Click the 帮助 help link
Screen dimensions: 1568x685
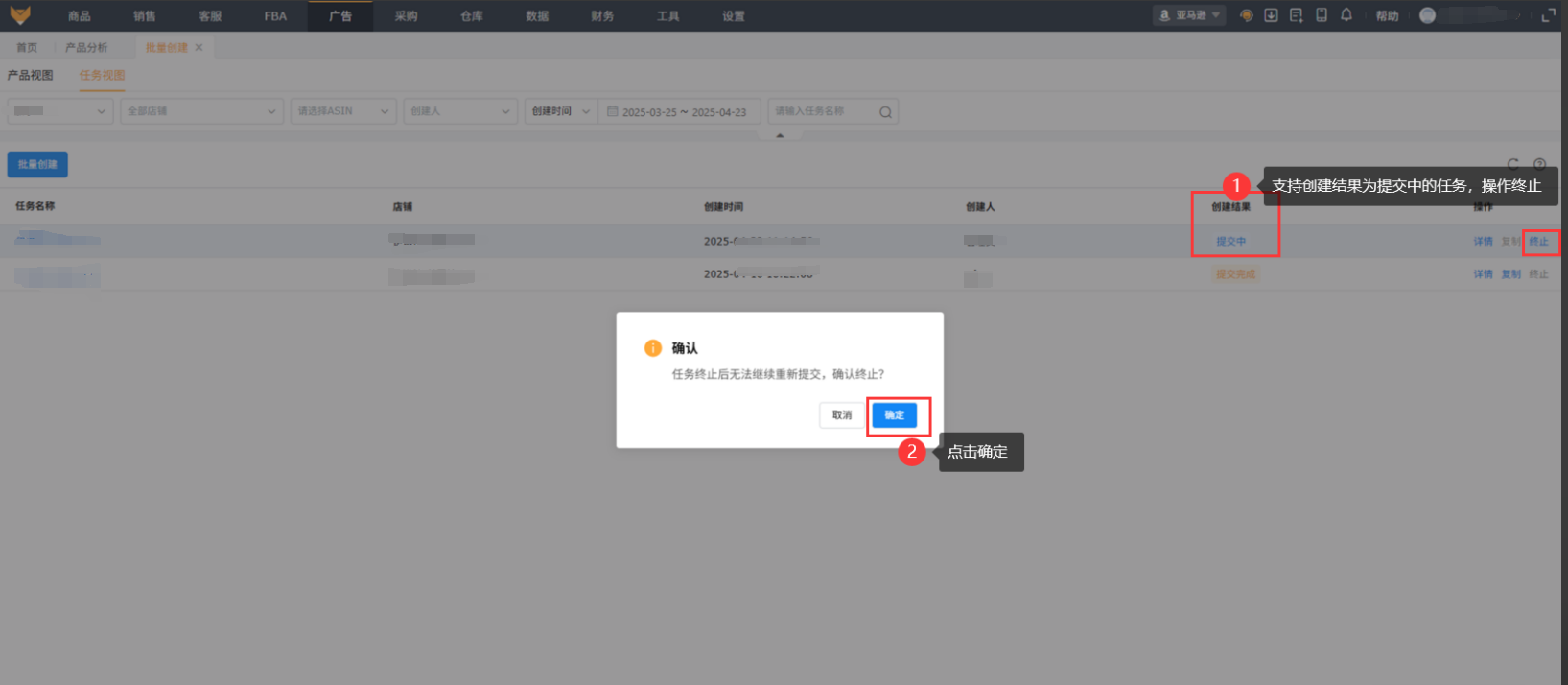pyautogui.click(x=1387, y=16)
